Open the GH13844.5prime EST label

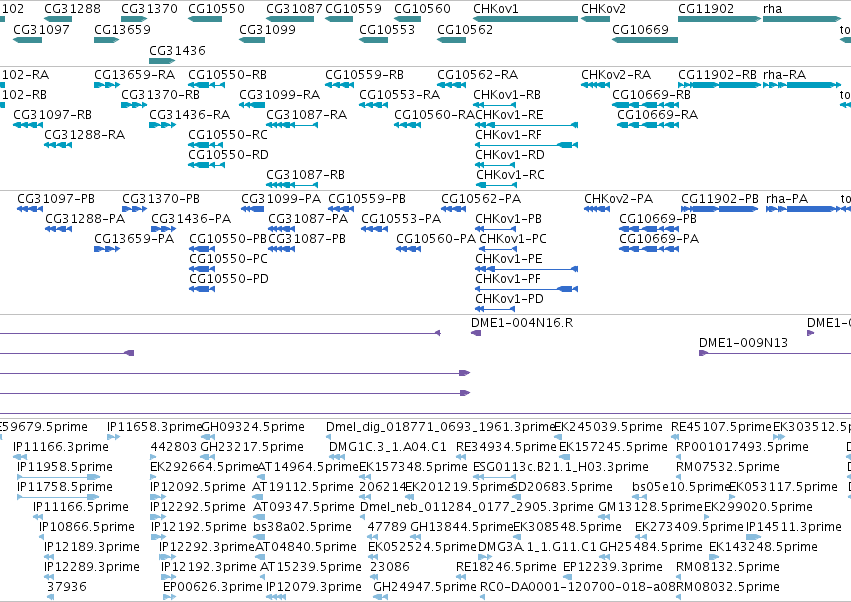(x=462, y=527)
